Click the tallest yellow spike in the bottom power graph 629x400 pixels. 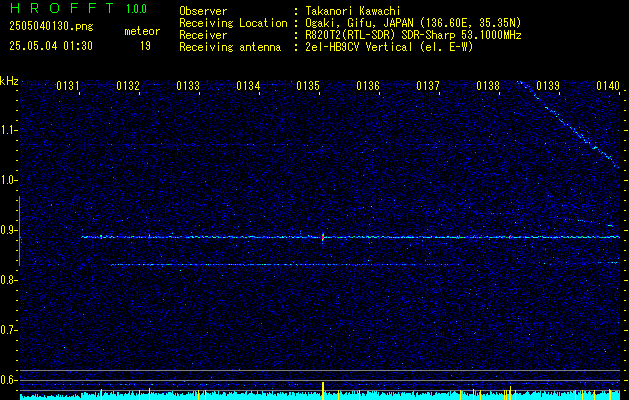pyautogui.click(x=323, y=391)
